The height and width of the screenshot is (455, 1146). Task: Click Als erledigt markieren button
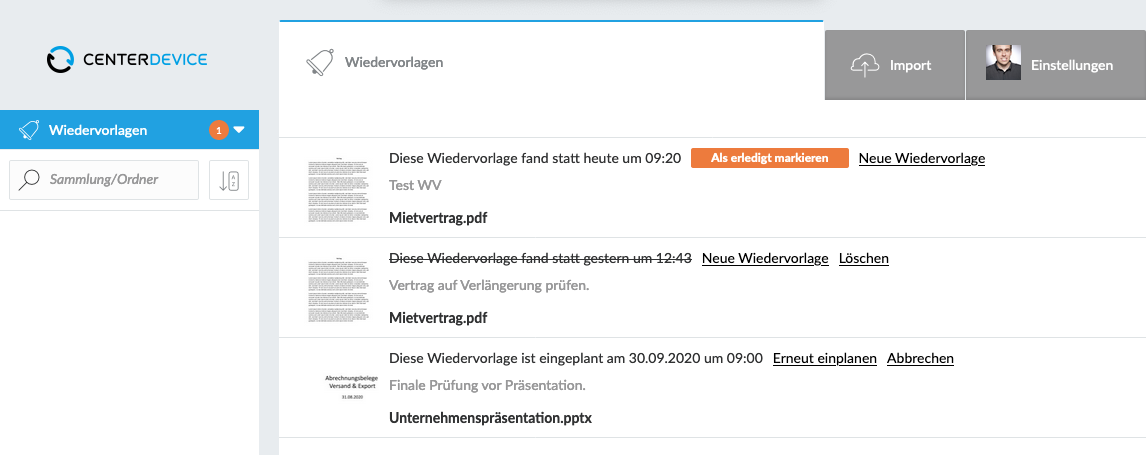point(770,158)
